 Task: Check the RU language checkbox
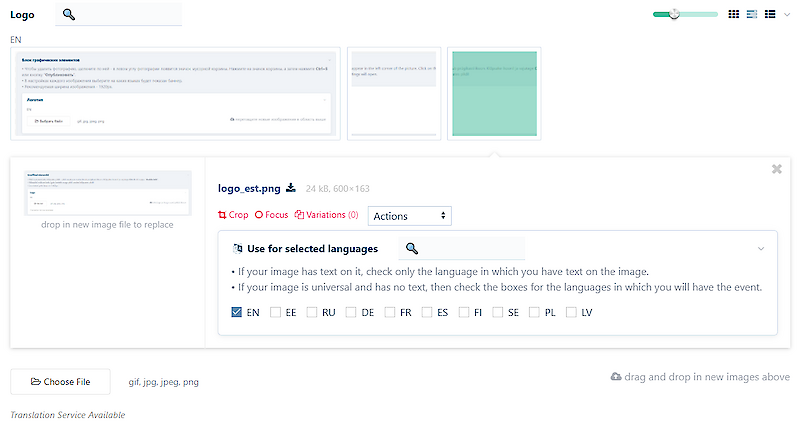313,312
